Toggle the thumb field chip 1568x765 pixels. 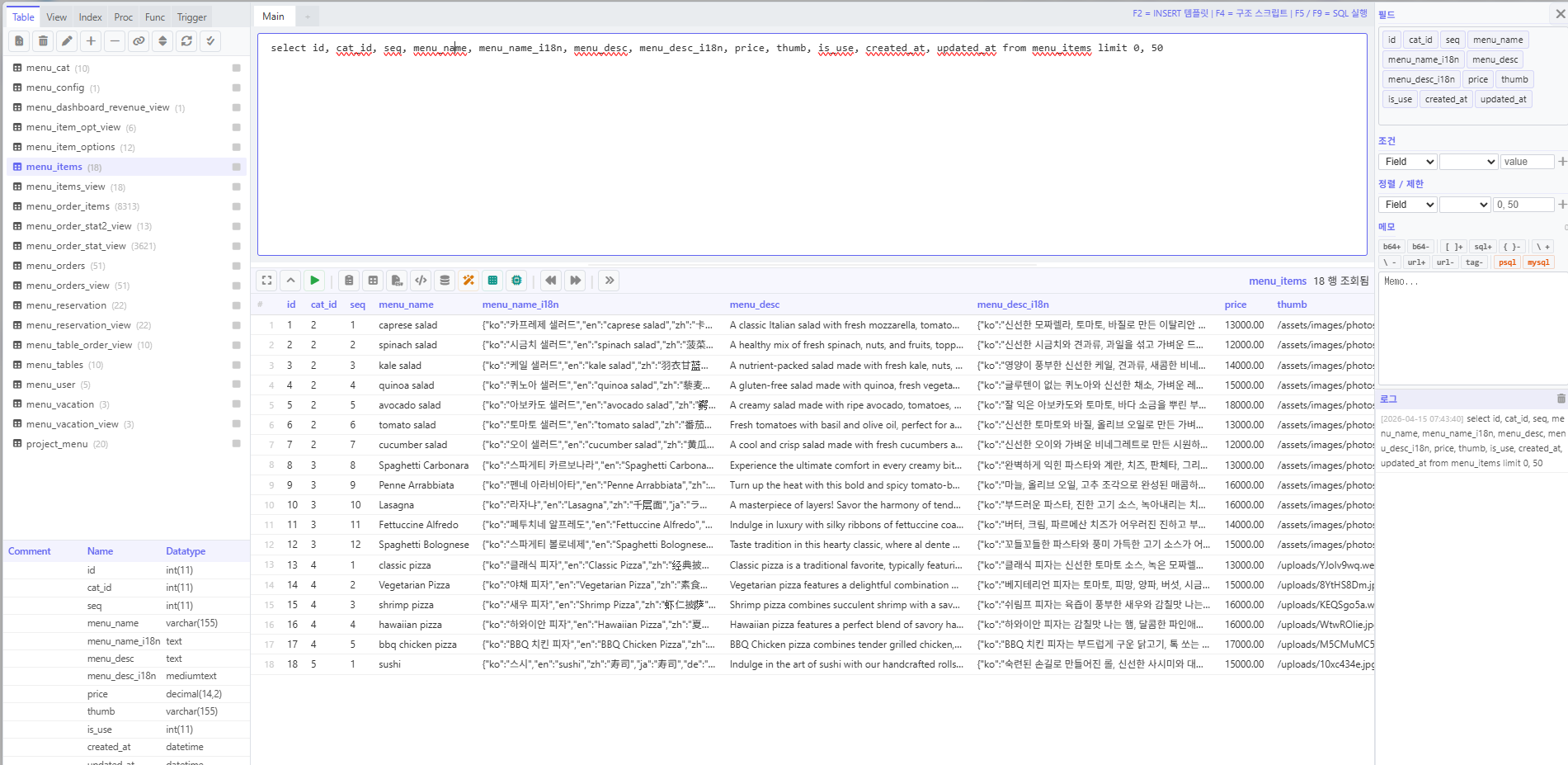[x=1514, y=78]
